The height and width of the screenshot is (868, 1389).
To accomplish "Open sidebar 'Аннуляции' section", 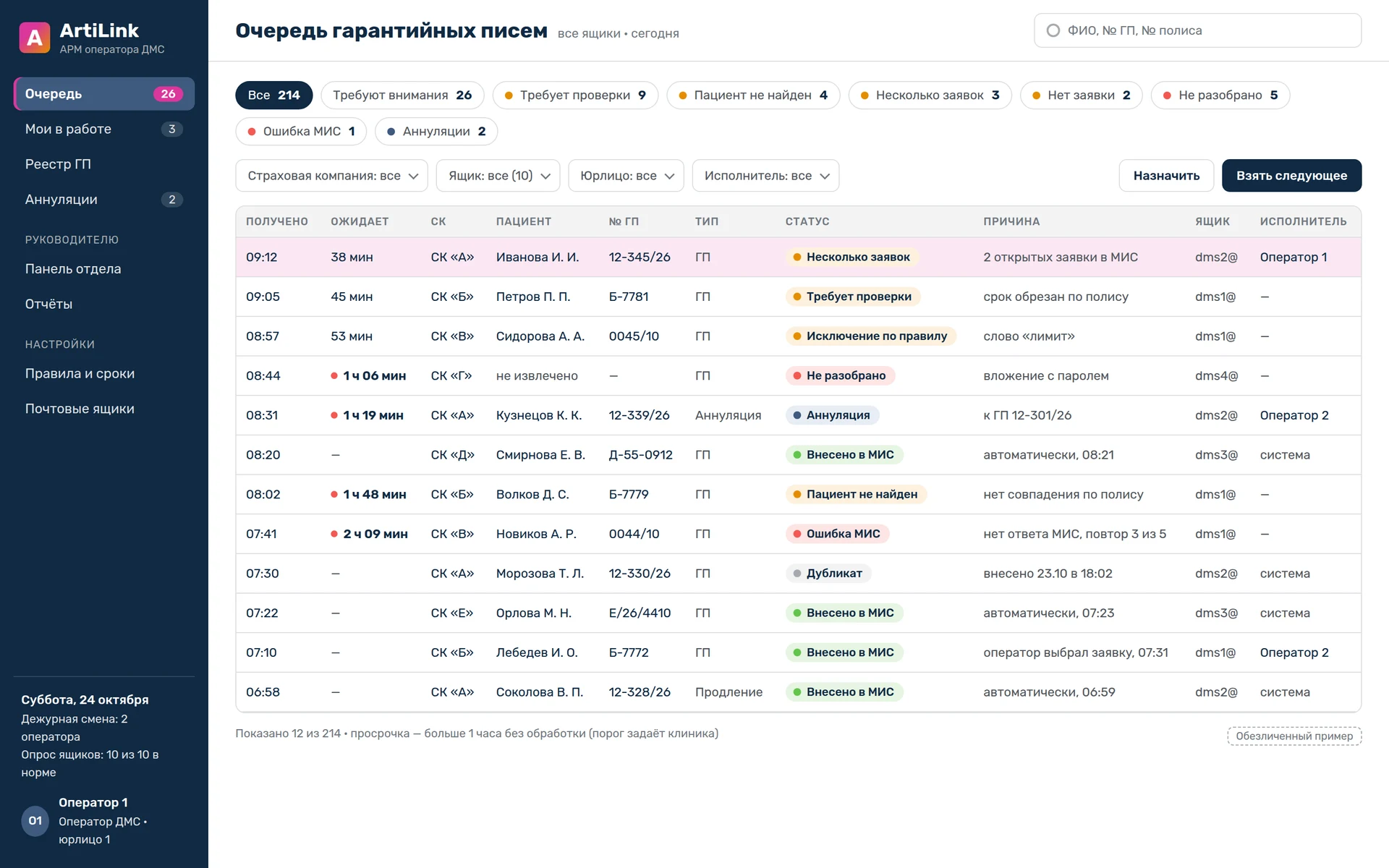I will [104, 200].
